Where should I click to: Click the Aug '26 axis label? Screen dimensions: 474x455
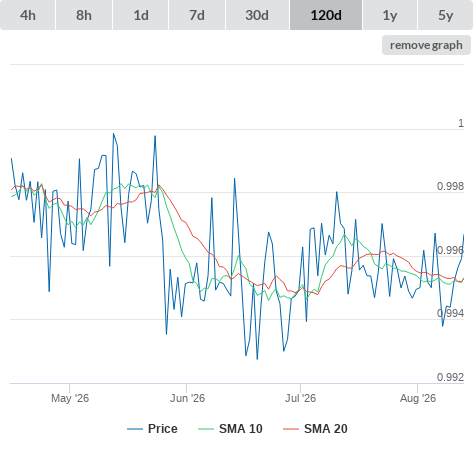tap(418, 398)
